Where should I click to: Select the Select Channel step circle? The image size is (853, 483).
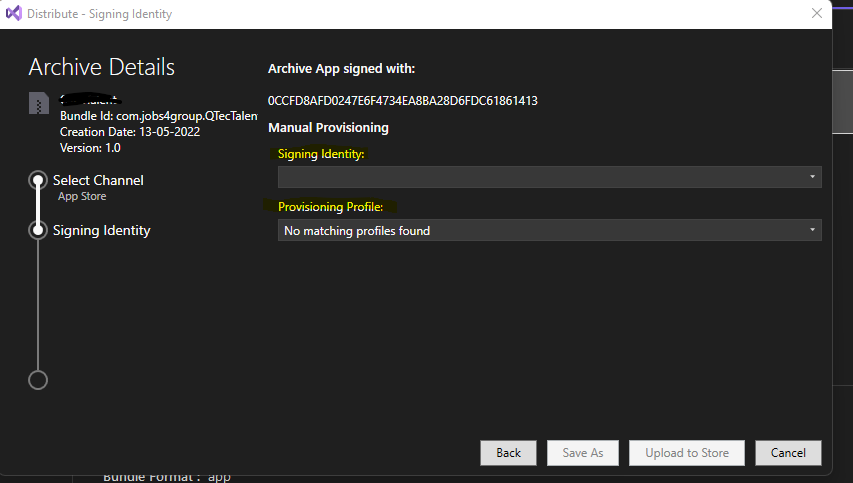click(x=38, y=180)
